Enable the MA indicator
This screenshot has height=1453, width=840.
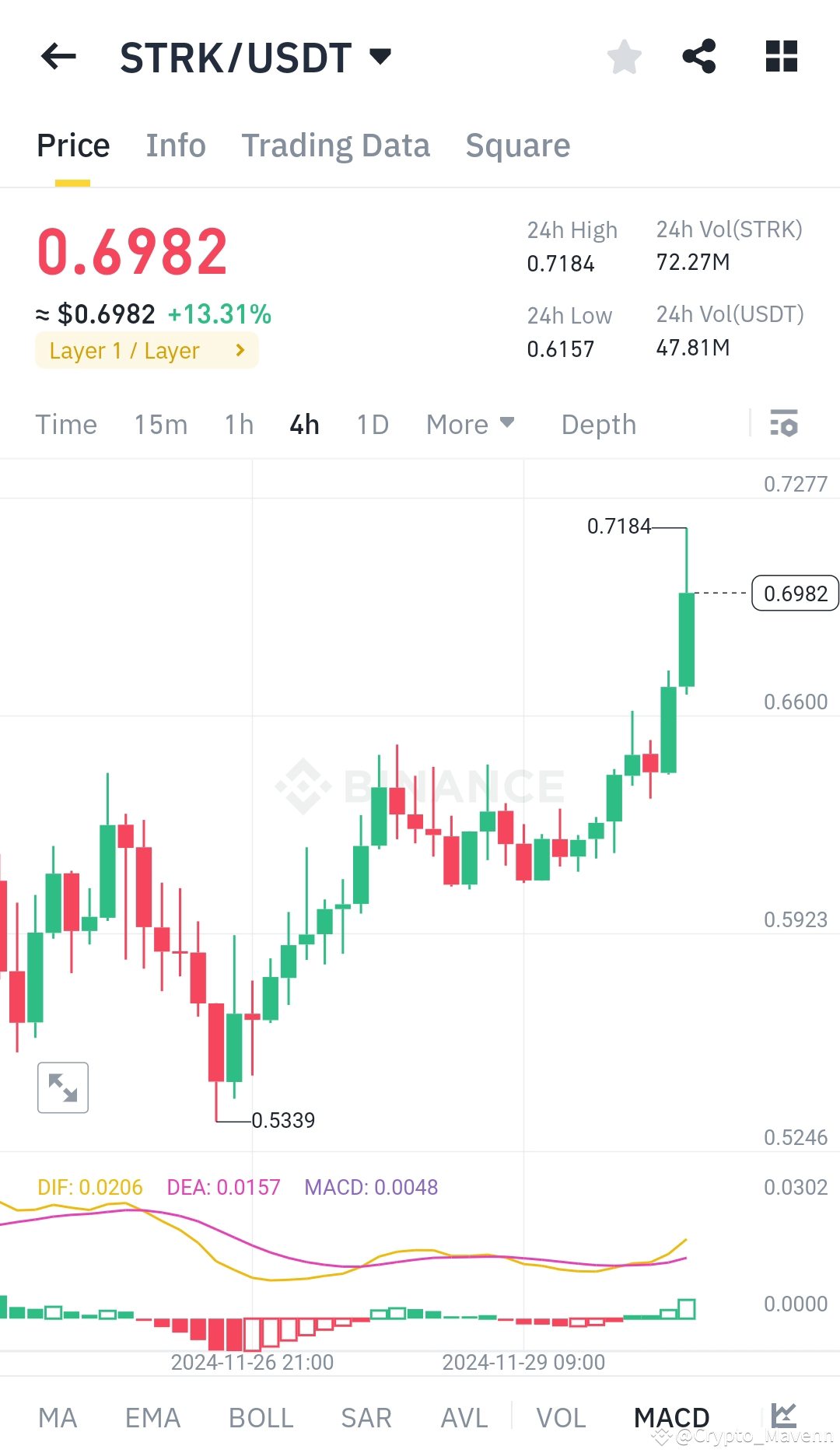(x=58, y=1417)
